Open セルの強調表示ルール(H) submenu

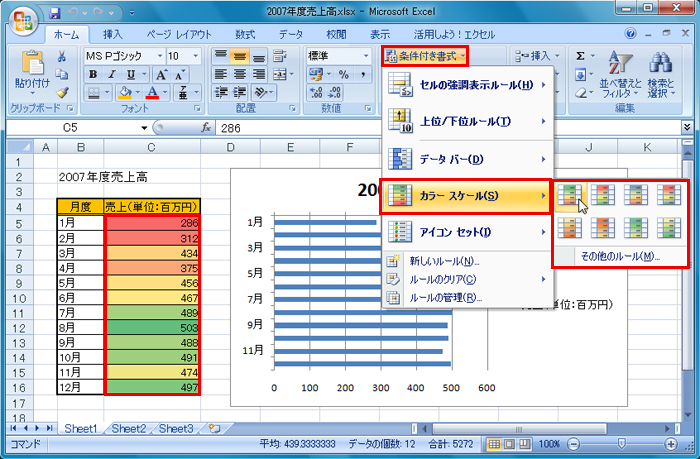tap(467, 85)
